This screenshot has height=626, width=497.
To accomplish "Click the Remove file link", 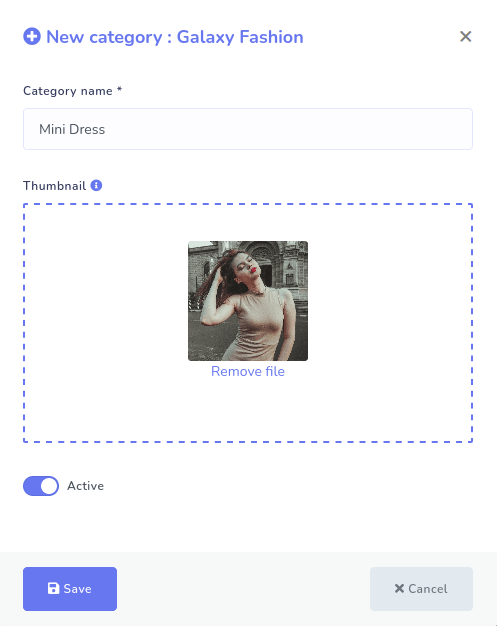I will coord(248,371).
